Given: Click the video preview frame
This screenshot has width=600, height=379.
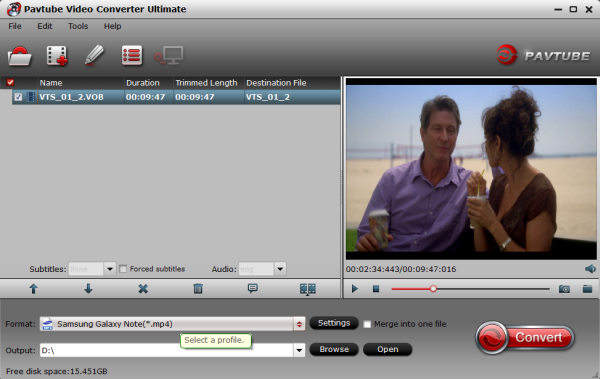Looking at the screenshot, I should [x=471, y=169].
